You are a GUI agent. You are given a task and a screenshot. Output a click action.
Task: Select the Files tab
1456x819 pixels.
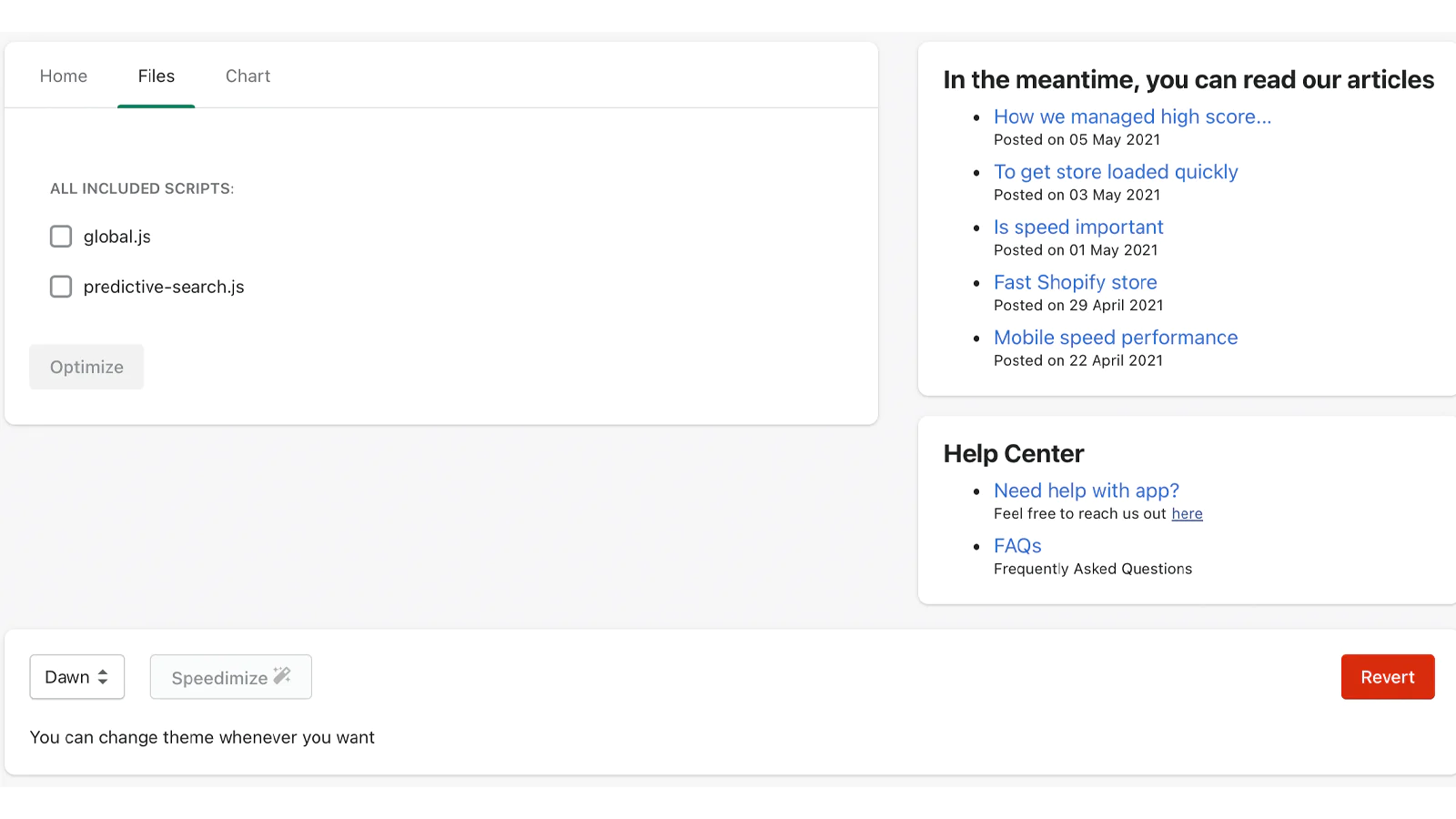(x=157, y=76)
